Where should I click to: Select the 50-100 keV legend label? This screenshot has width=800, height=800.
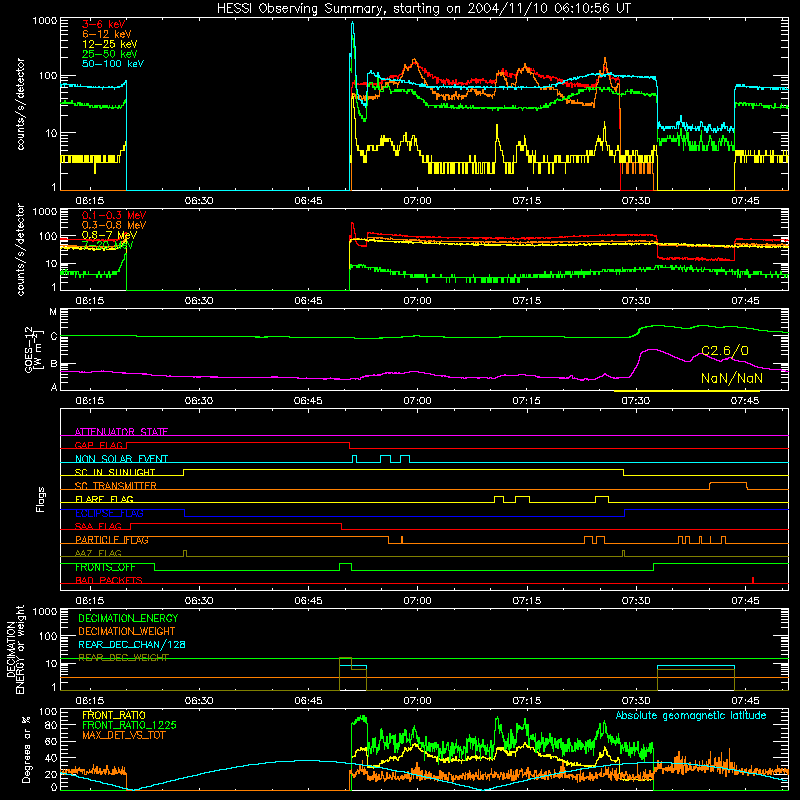tap(113, 64)
